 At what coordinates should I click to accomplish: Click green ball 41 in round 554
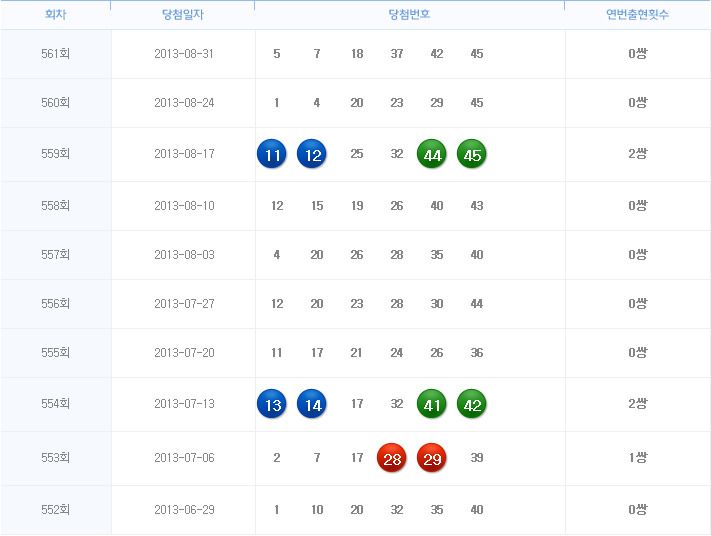(432, 404)
